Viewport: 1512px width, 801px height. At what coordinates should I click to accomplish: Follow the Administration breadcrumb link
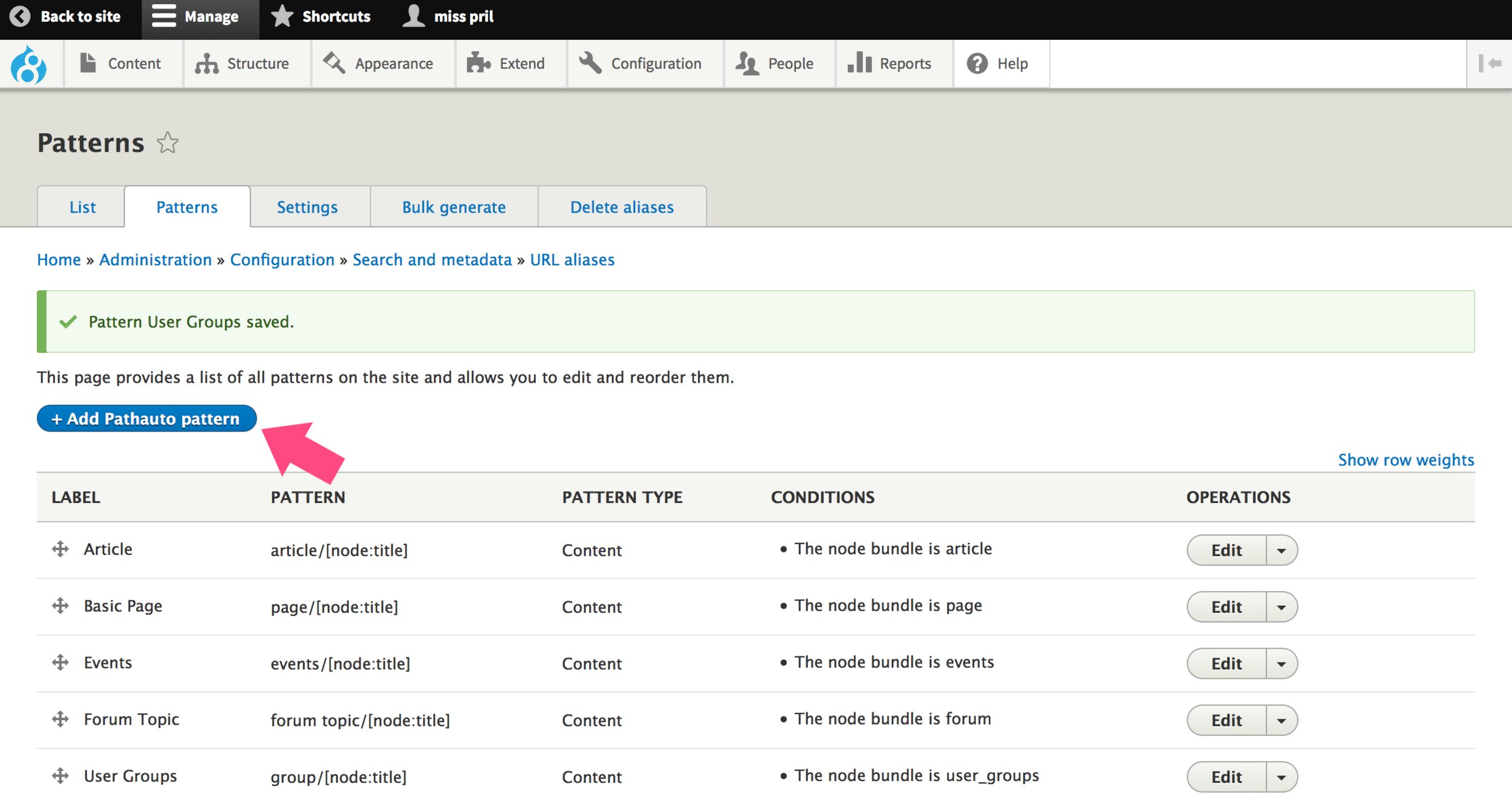[x=155, y=259]
